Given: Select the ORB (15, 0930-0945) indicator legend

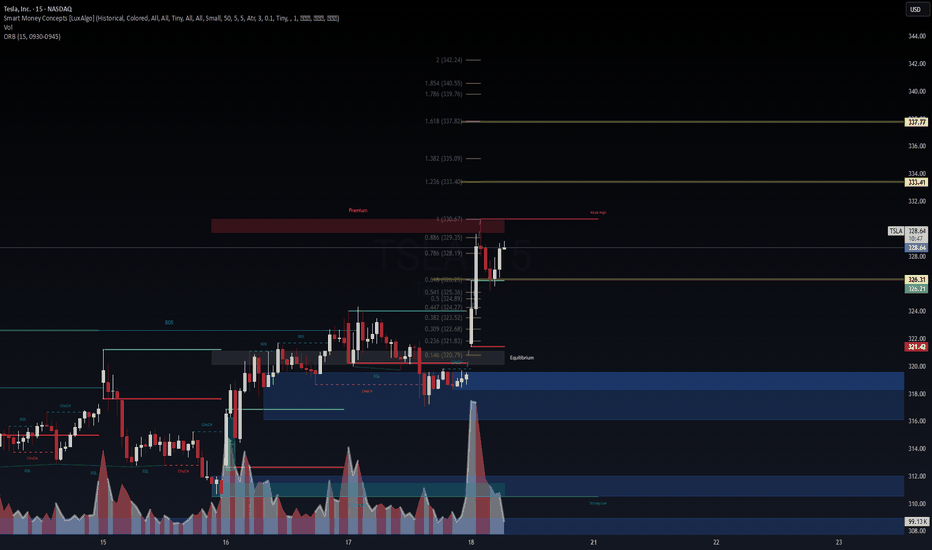Looking at the screenshot, I should [32, 36].
